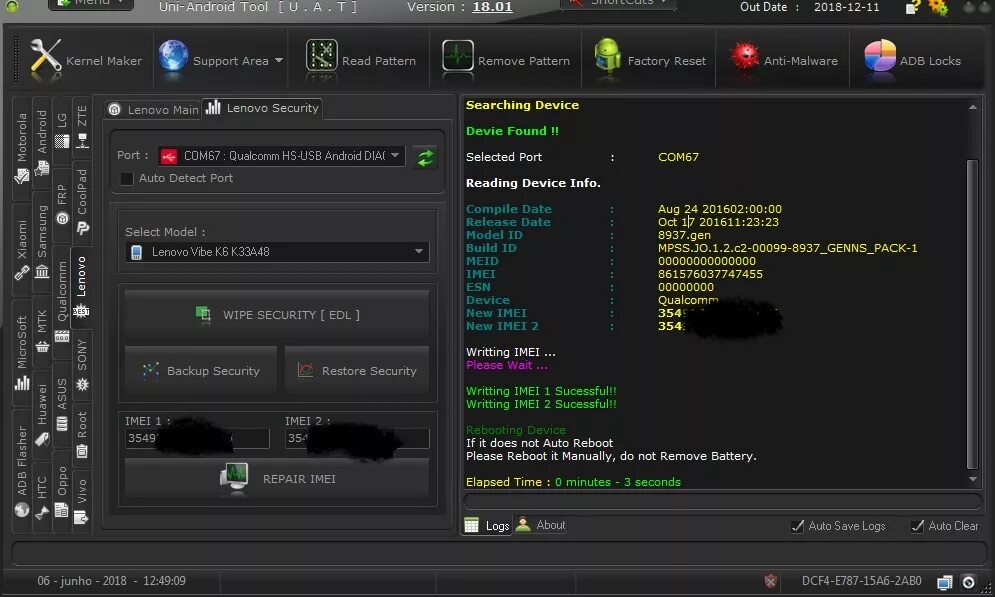995x597 pixels.
Task: Open the HTC vertical tab
Action: pos(42,497)
